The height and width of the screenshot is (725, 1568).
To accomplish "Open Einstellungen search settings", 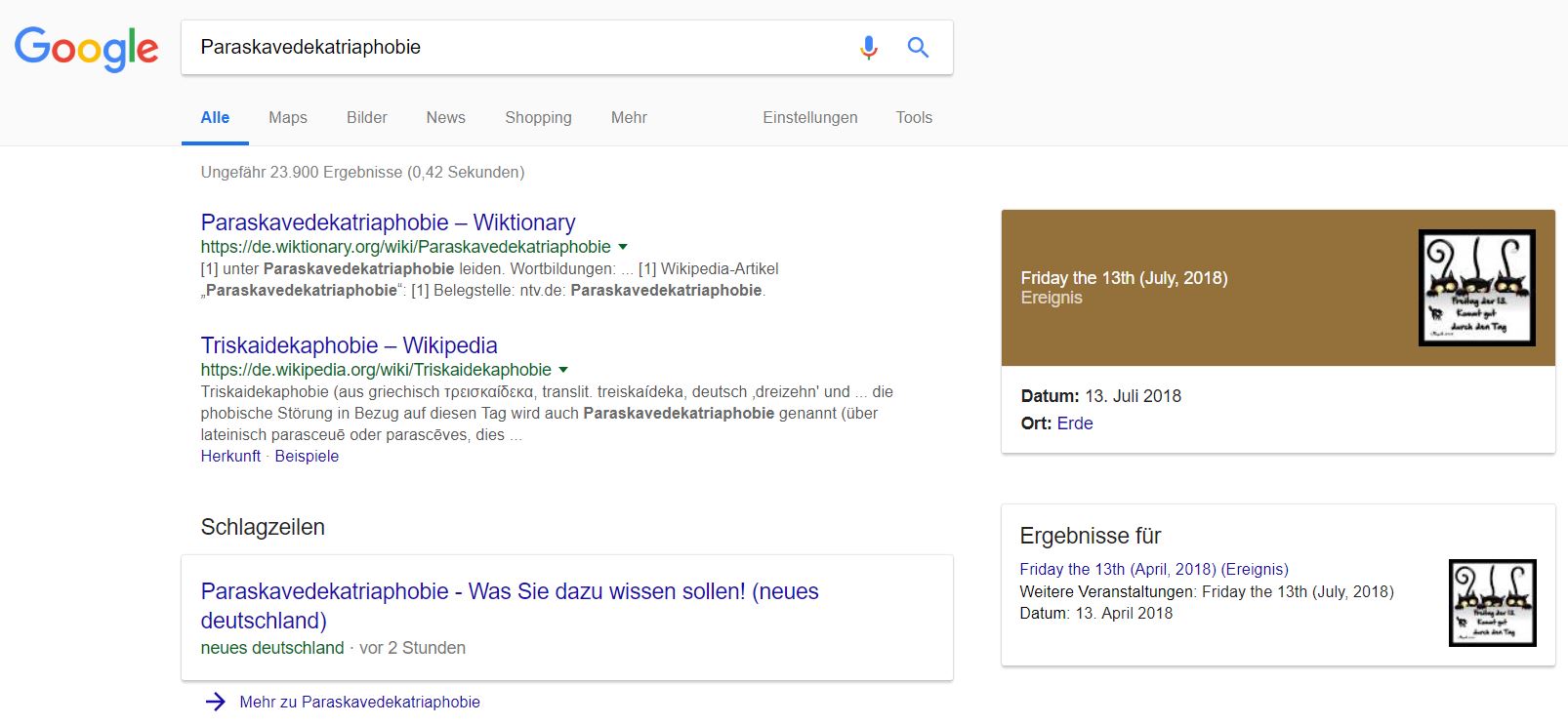I will (x=809, y=117).
